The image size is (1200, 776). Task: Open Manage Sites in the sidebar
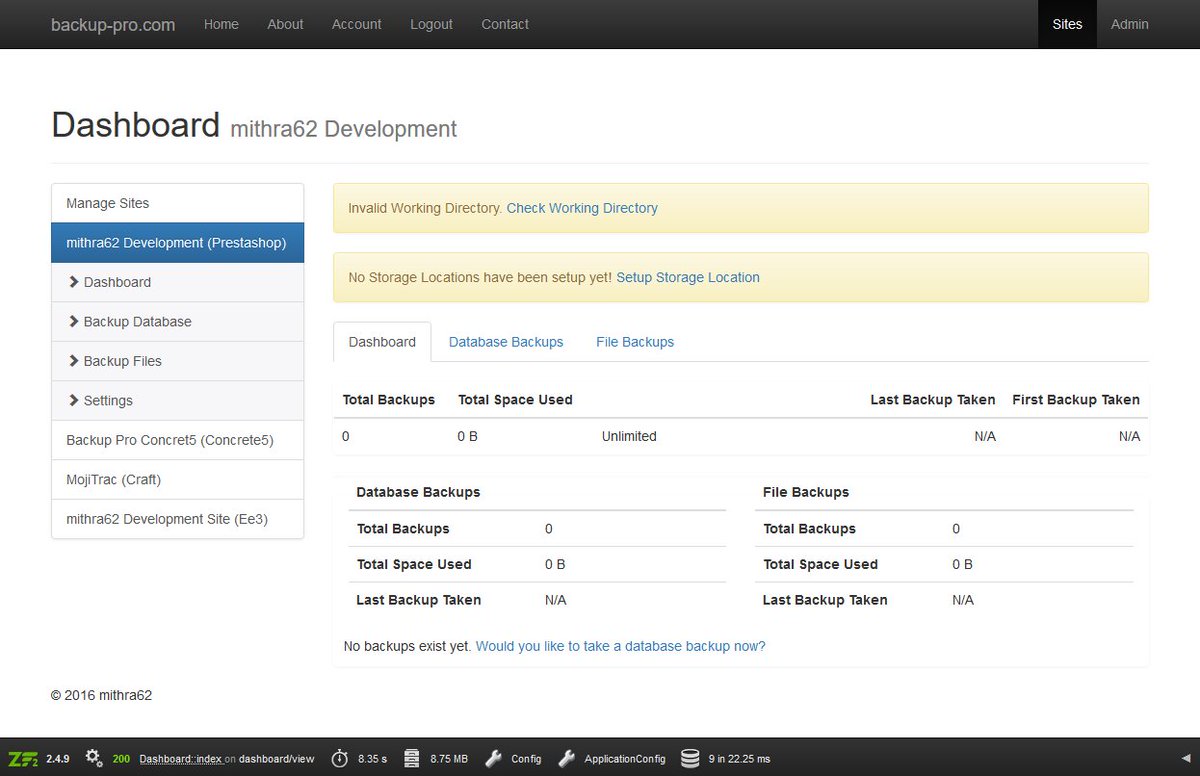(177, 203)
